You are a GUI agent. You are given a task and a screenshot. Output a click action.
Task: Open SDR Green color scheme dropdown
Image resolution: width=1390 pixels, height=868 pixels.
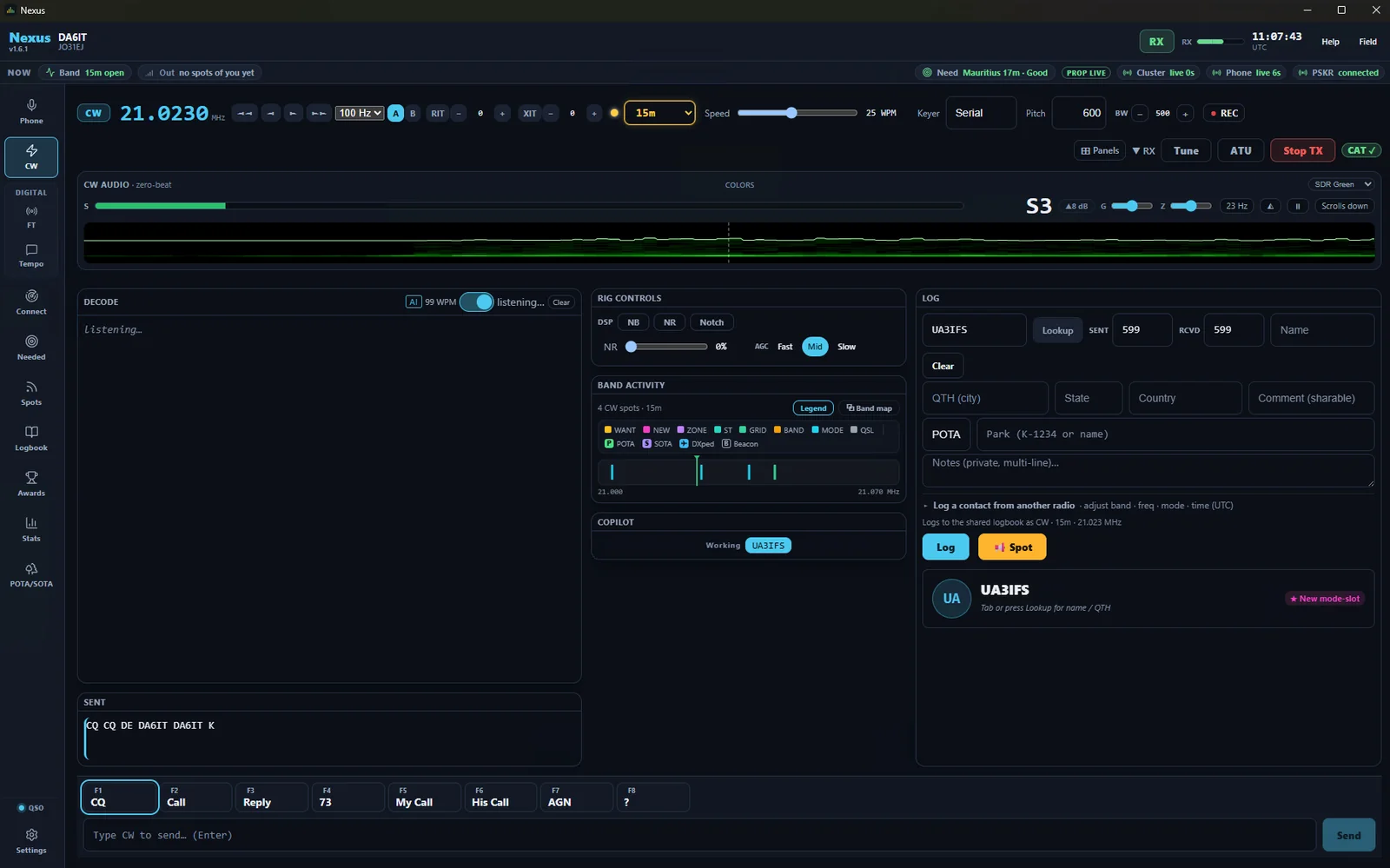click(1342, 184)
